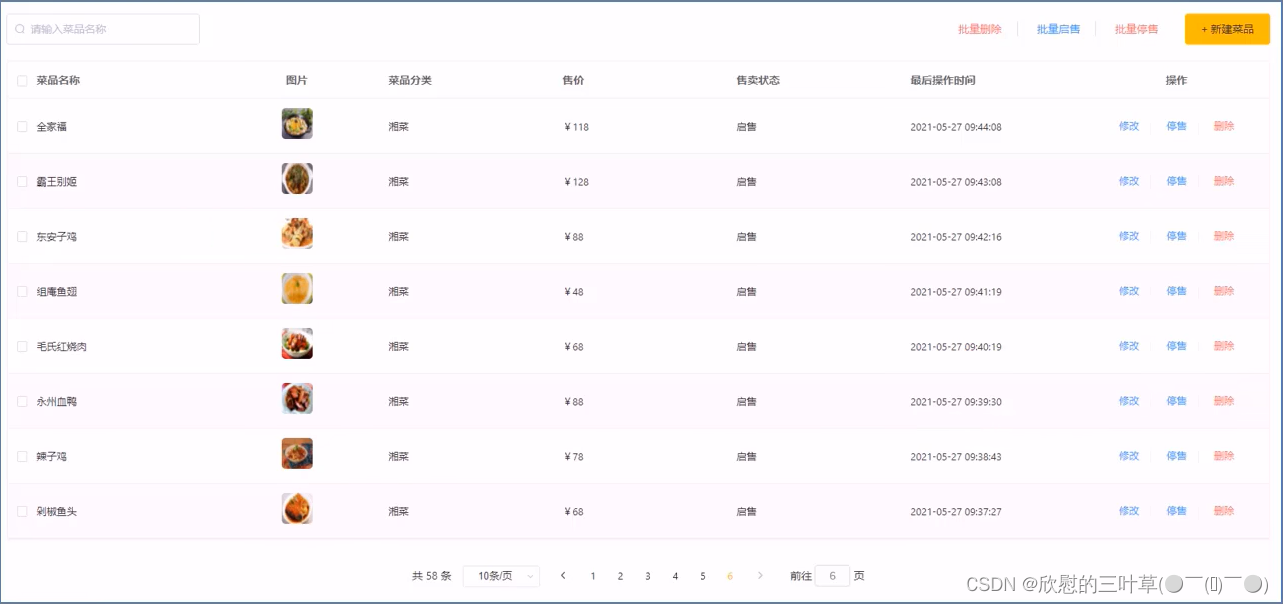Click 删除 for 剁椒鱼头

1224,511
